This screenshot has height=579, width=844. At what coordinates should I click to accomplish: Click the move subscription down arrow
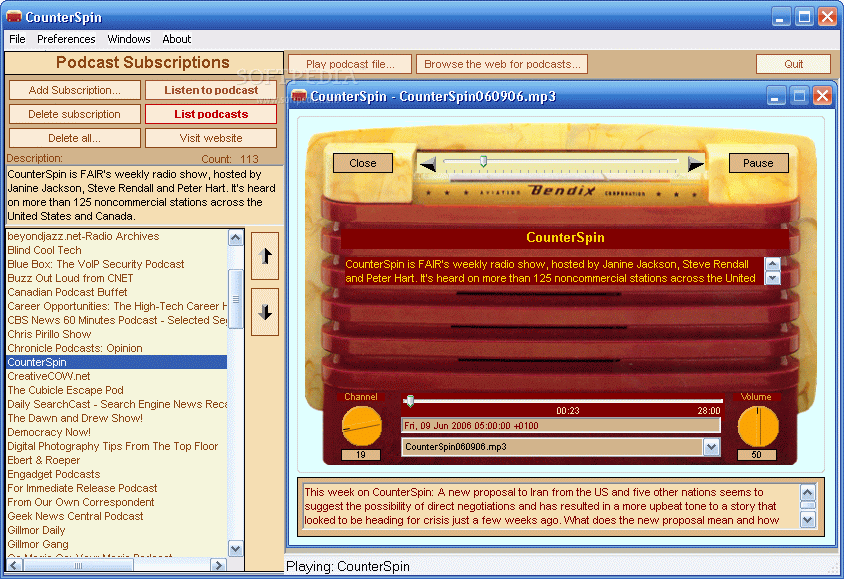(x=265, y=312)
